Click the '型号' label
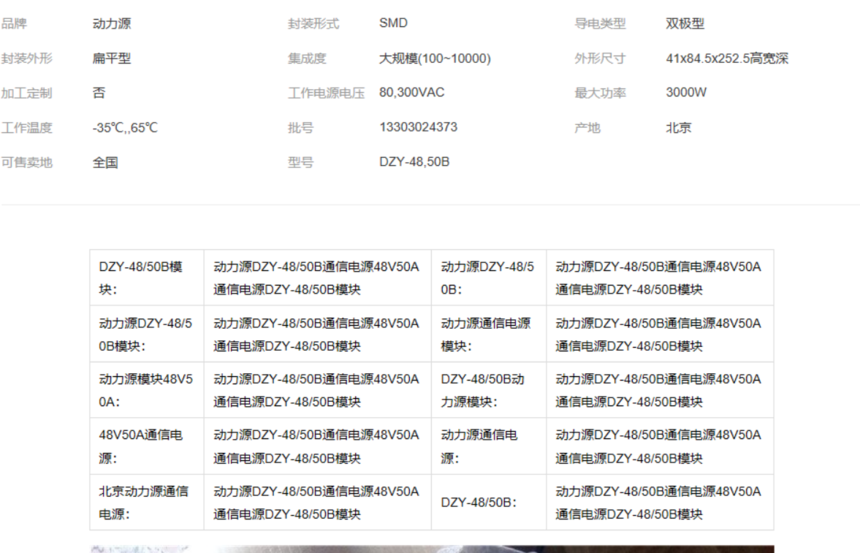The image size is (860, 553). pos(301,162)
